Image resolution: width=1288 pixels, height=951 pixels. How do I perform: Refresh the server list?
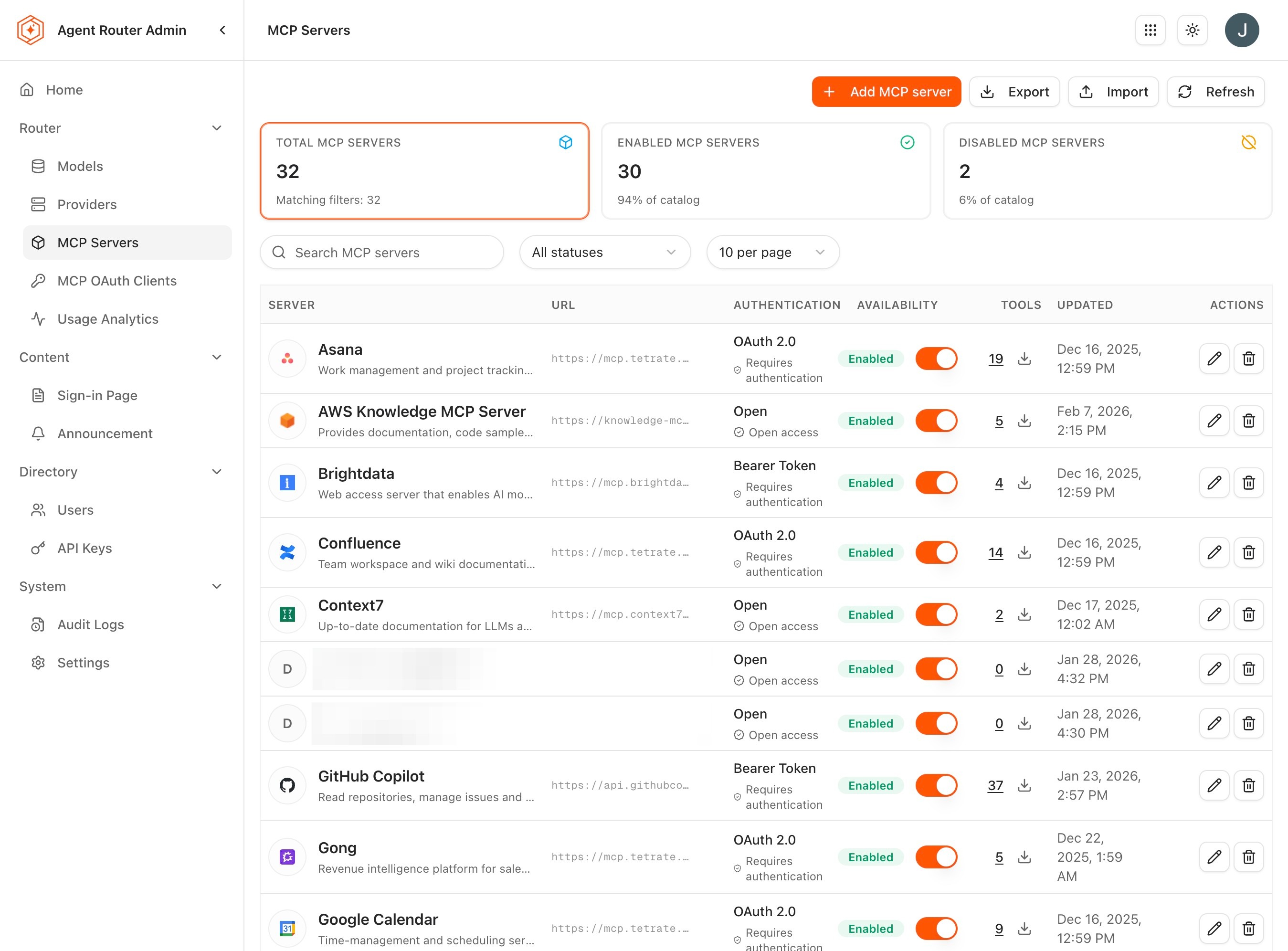1215,92
